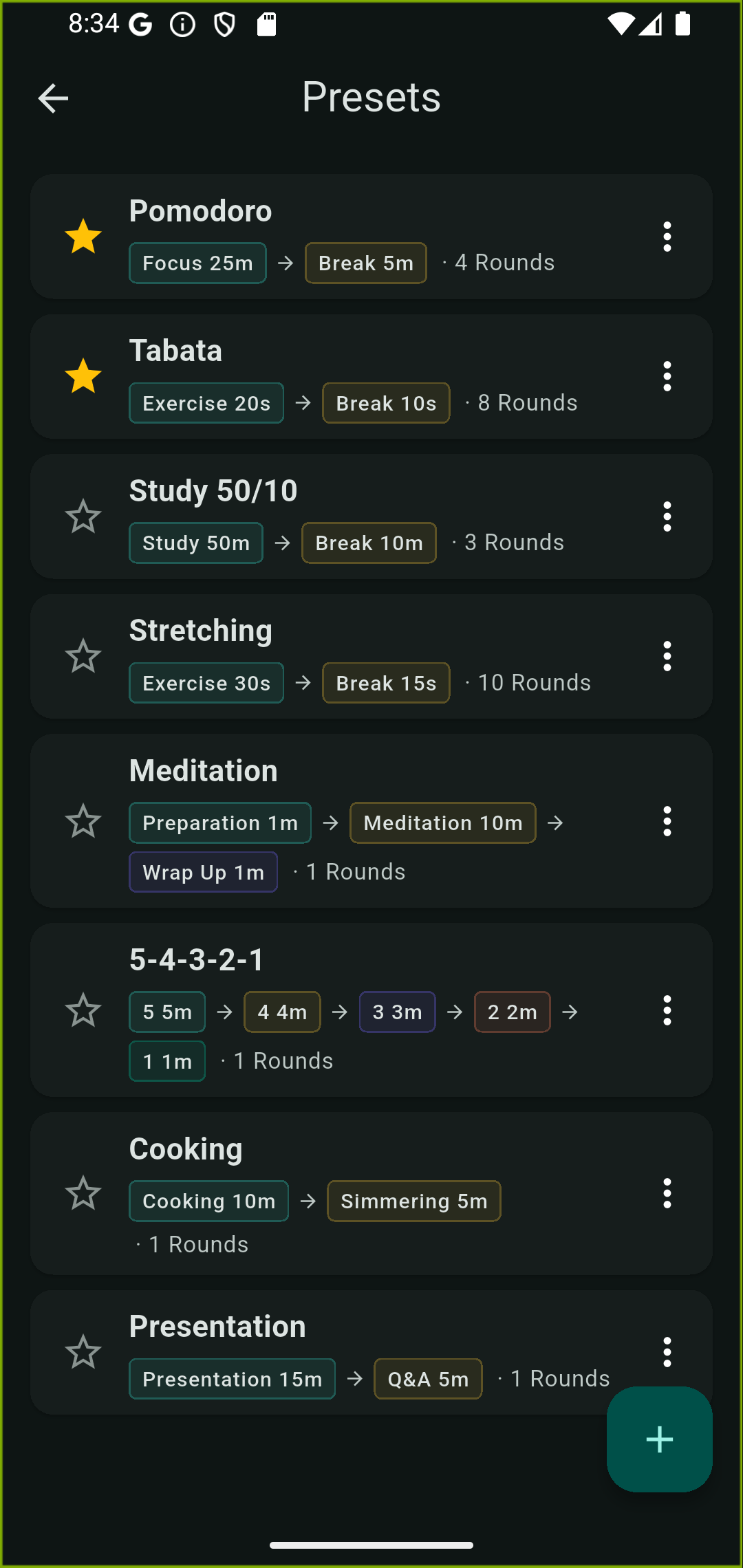Viewport: 743px width, 1568px height.
Task: Star the Stretching preset
Action: [x=83, y=656]
